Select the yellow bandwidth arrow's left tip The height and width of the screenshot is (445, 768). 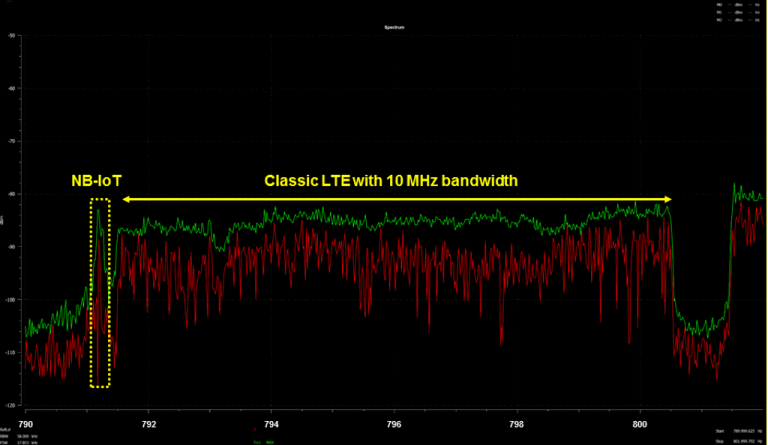(126, 199)
